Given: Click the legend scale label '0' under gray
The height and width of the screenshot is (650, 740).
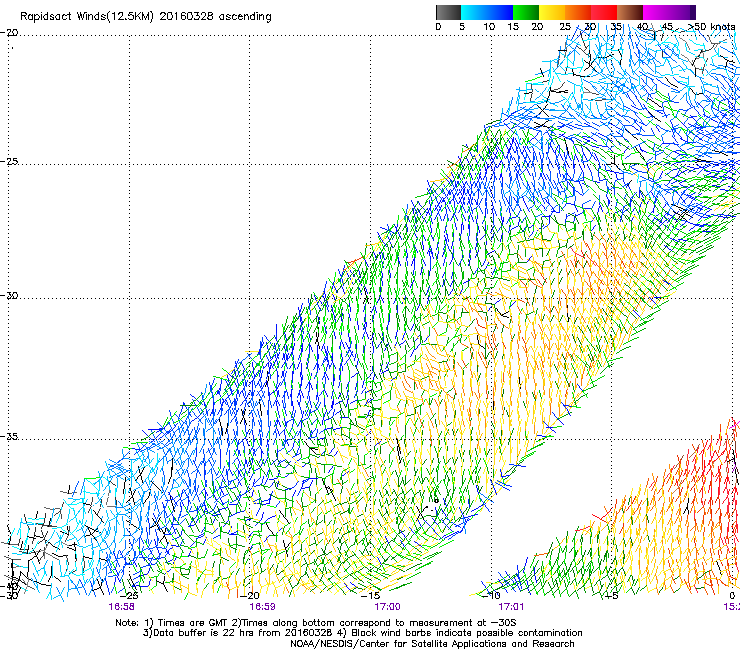Looking at the screenshot, I should point(438,27).
